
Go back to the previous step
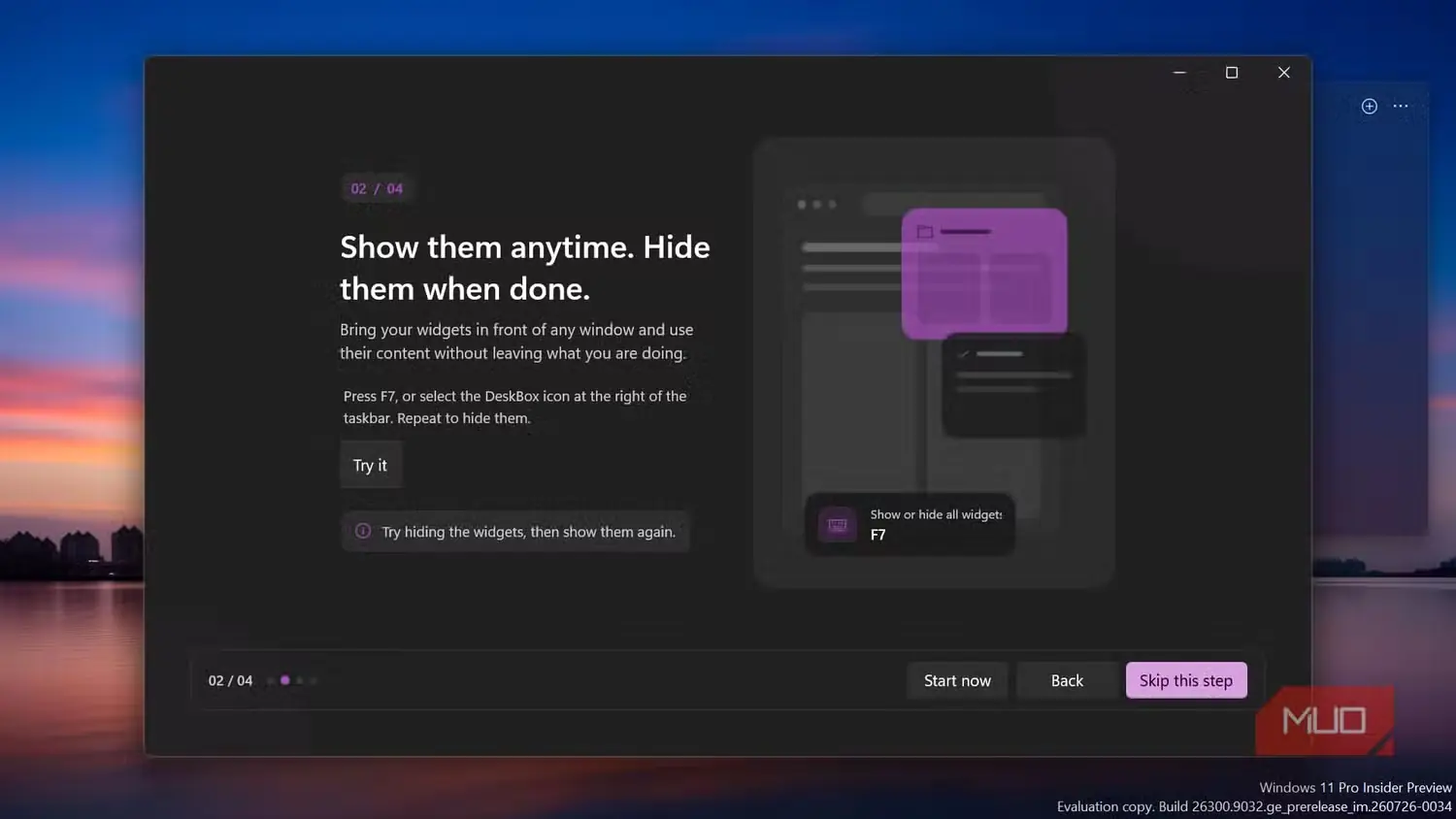coord(1067,680)
